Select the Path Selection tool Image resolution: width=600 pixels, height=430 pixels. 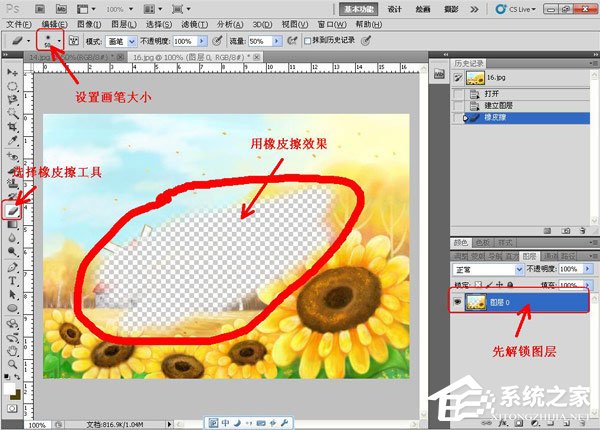pyautogui.click(x=12, y=294)
